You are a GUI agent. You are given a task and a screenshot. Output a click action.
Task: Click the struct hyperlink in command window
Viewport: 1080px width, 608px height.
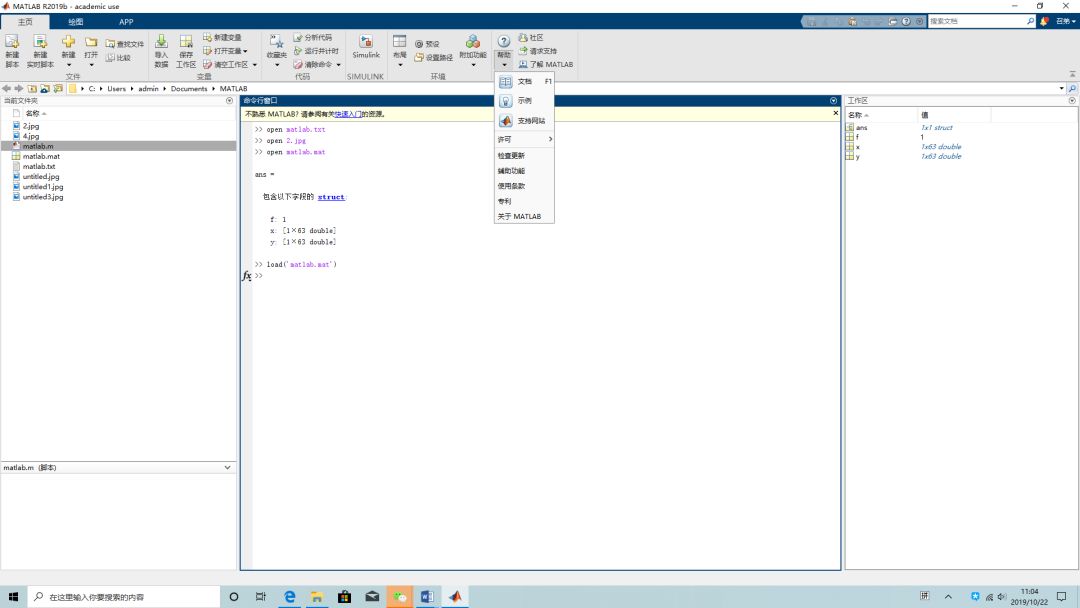[331, 197]
